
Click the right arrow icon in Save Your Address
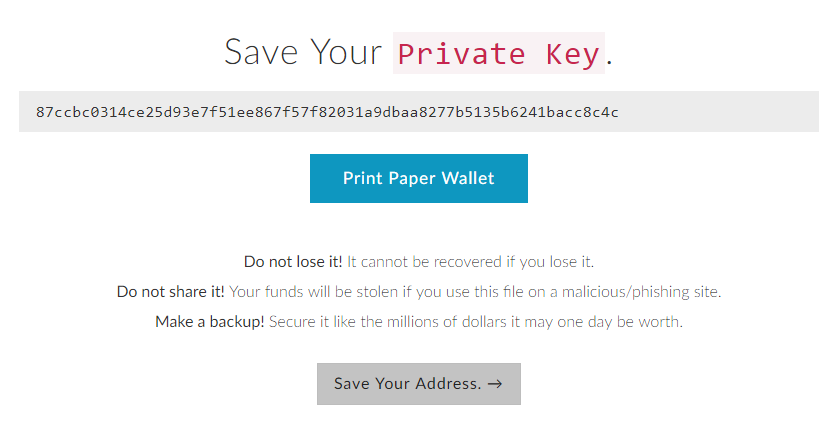(x=495, y=384)
